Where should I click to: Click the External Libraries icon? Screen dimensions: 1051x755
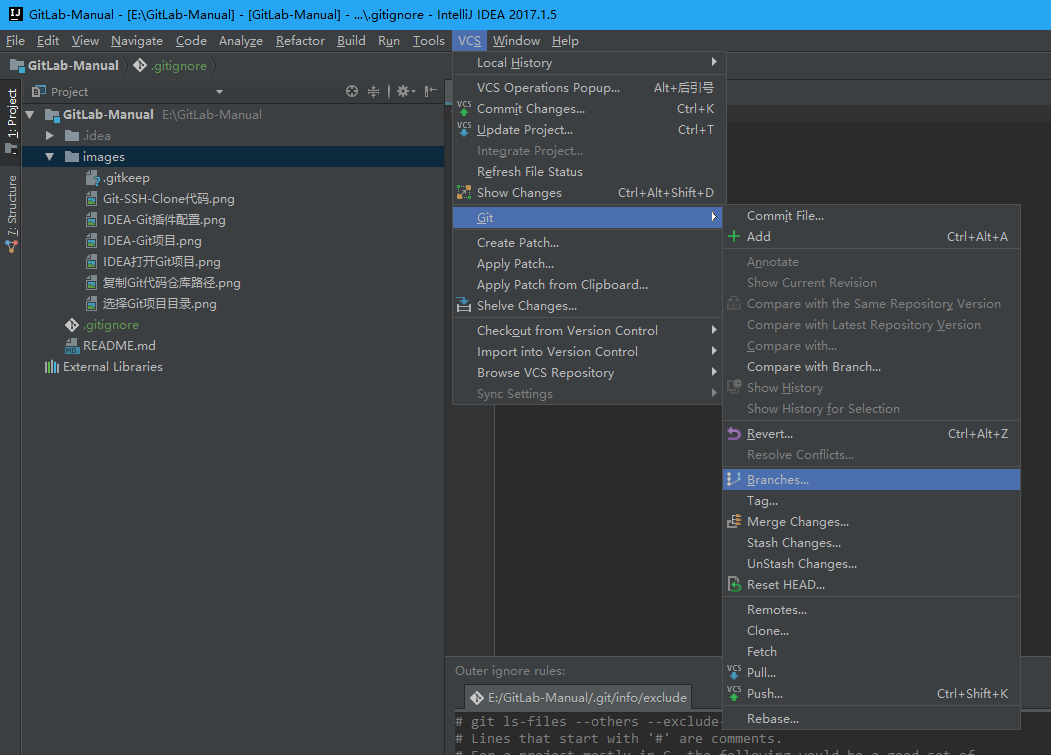(52, 367)
